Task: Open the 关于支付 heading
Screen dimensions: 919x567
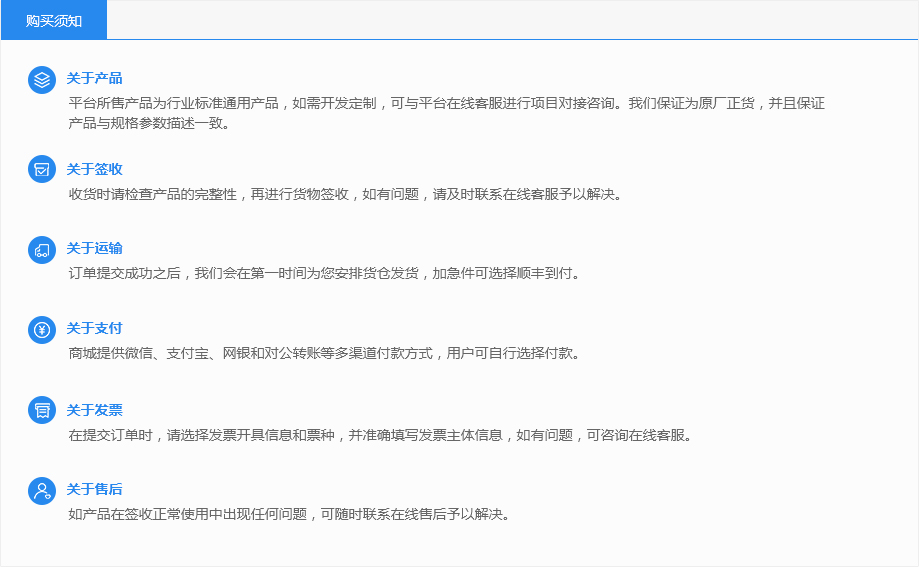Action: coord(94,328)
